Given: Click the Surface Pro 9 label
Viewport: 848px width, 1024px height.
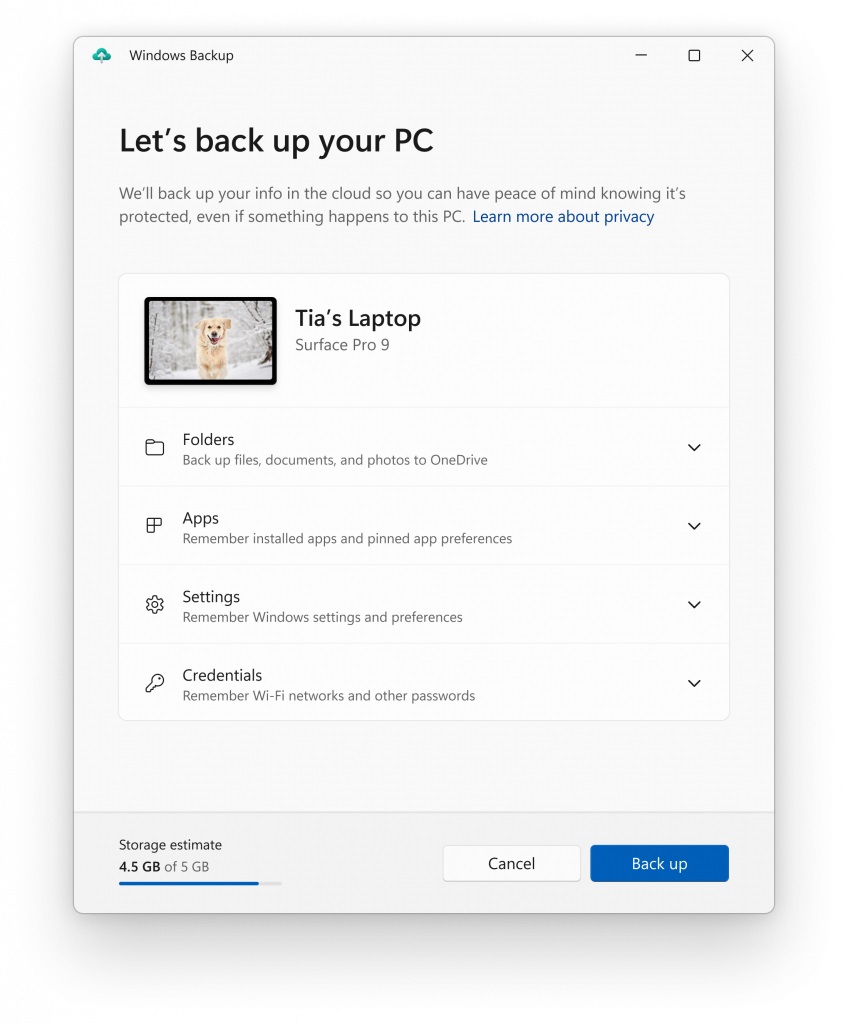Looking at the screenshot, I should point(341,347).
